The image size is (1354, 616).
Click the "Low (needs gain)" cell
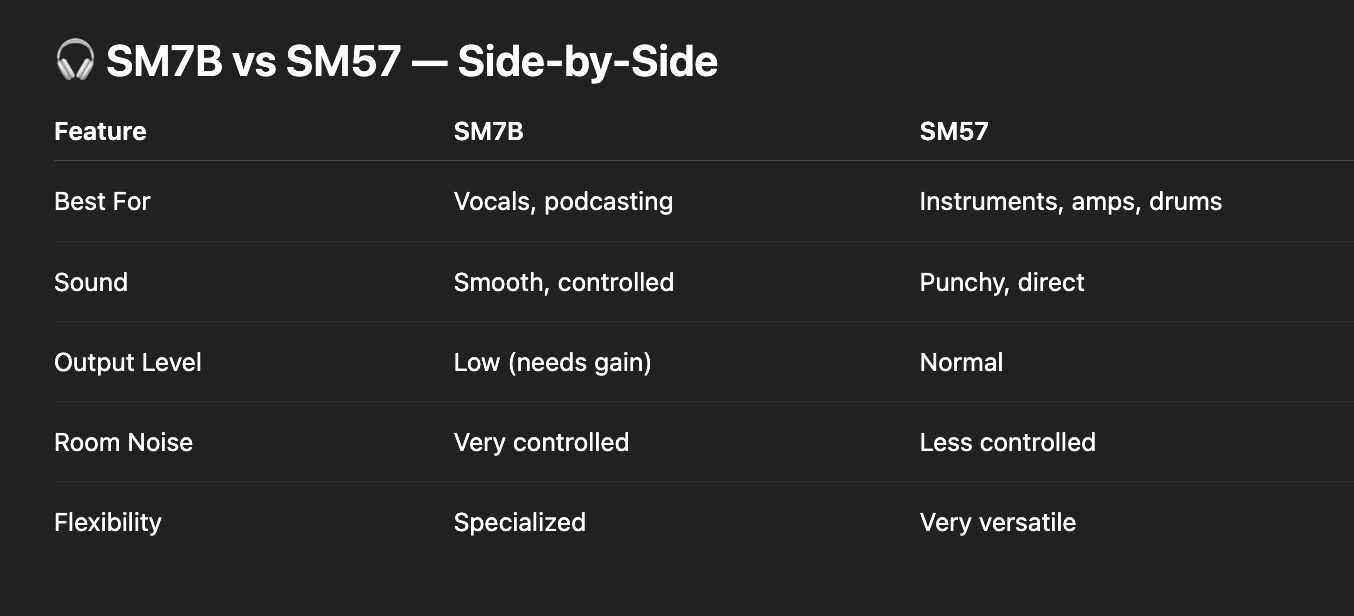pyautogui.click(x=552, y=362)
